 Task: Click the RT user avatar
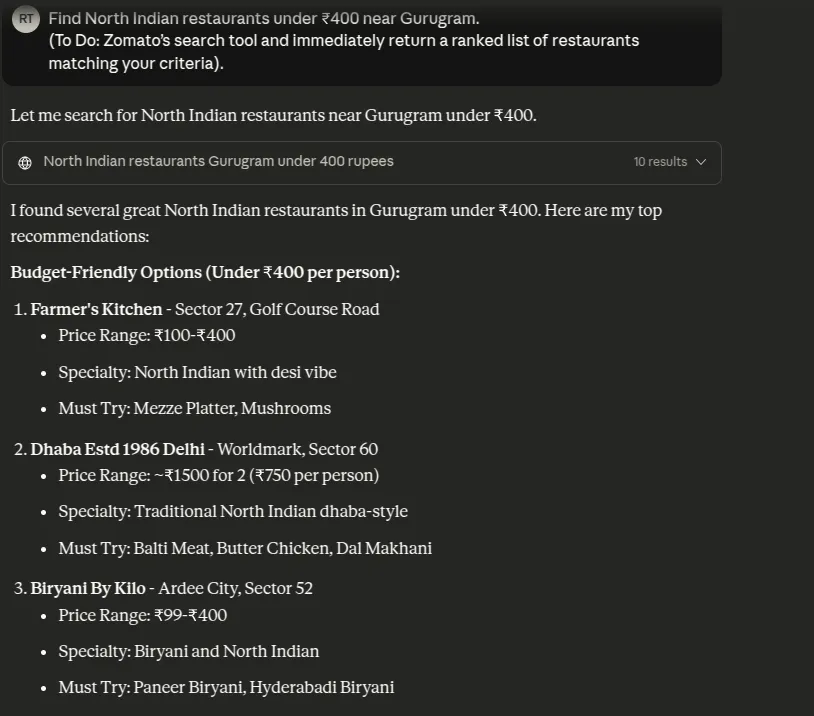pyautogui.click(x=27, y=19)
